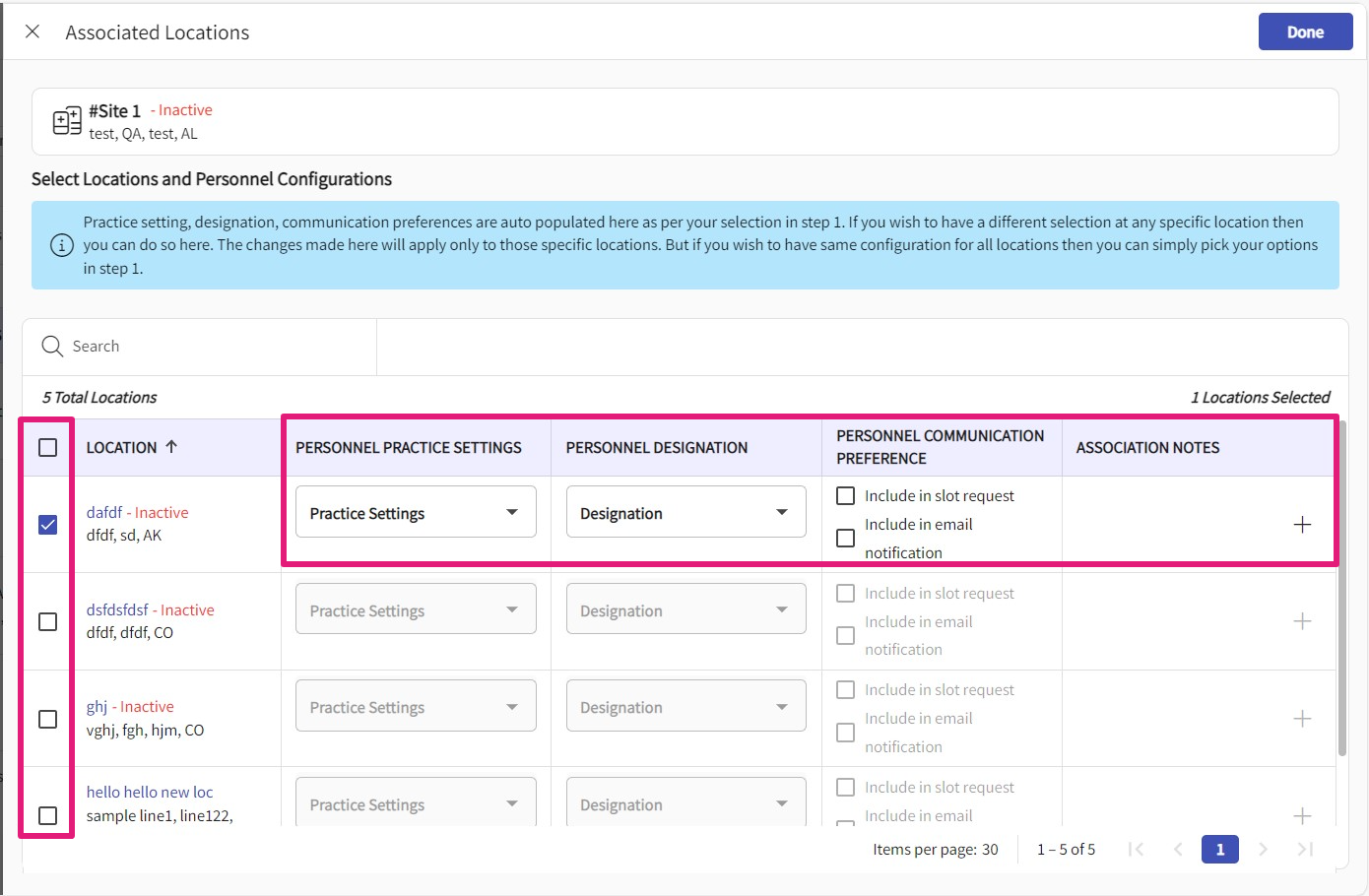The width and height of the screenshot is (1369, 896).
Task: Open Practice Settings dropdown for dafdf
Action: 416,513
